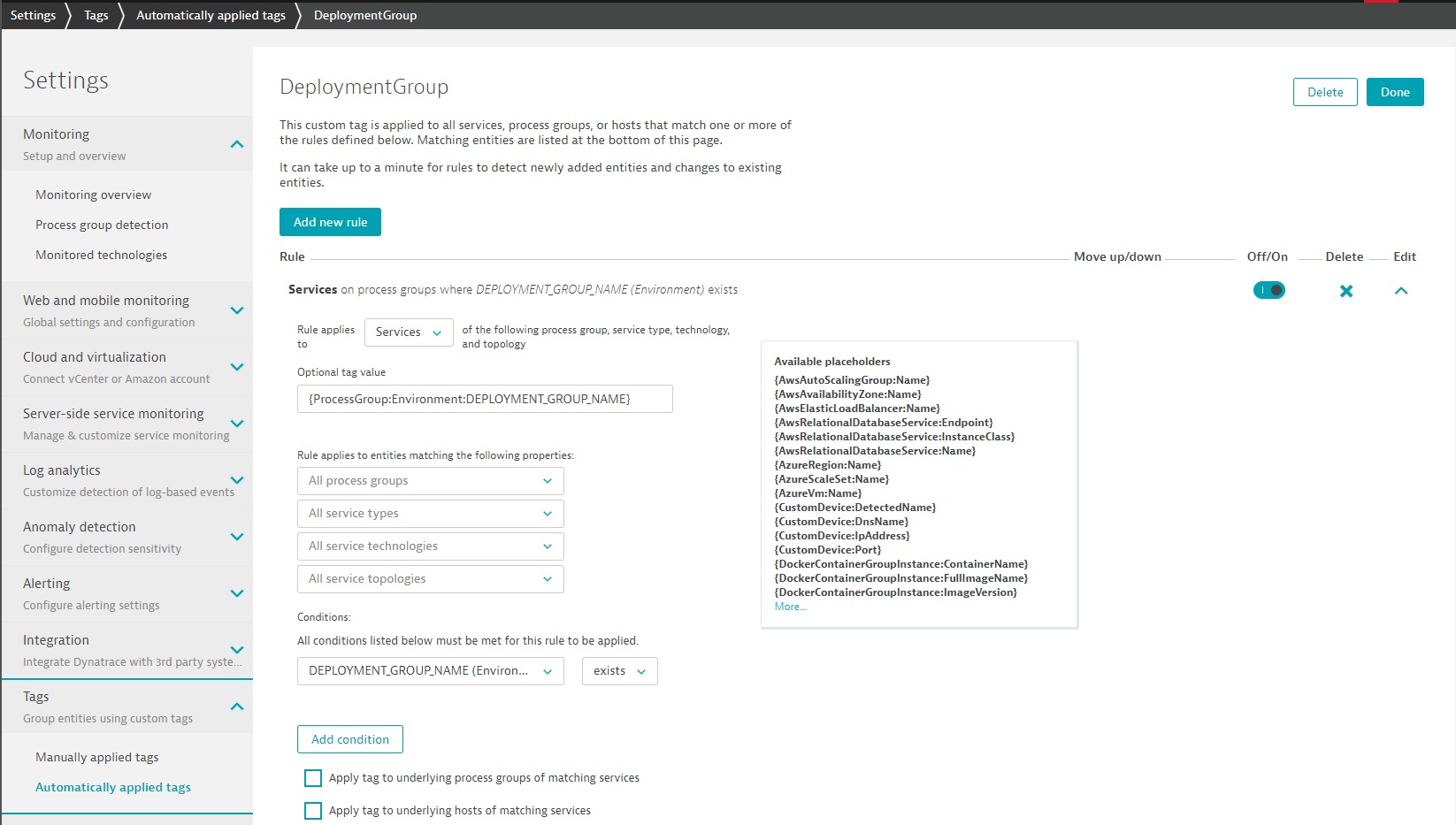Open Manually applied tags page
The height and width of the screenshot is (825, 1456).
(97, 757)
